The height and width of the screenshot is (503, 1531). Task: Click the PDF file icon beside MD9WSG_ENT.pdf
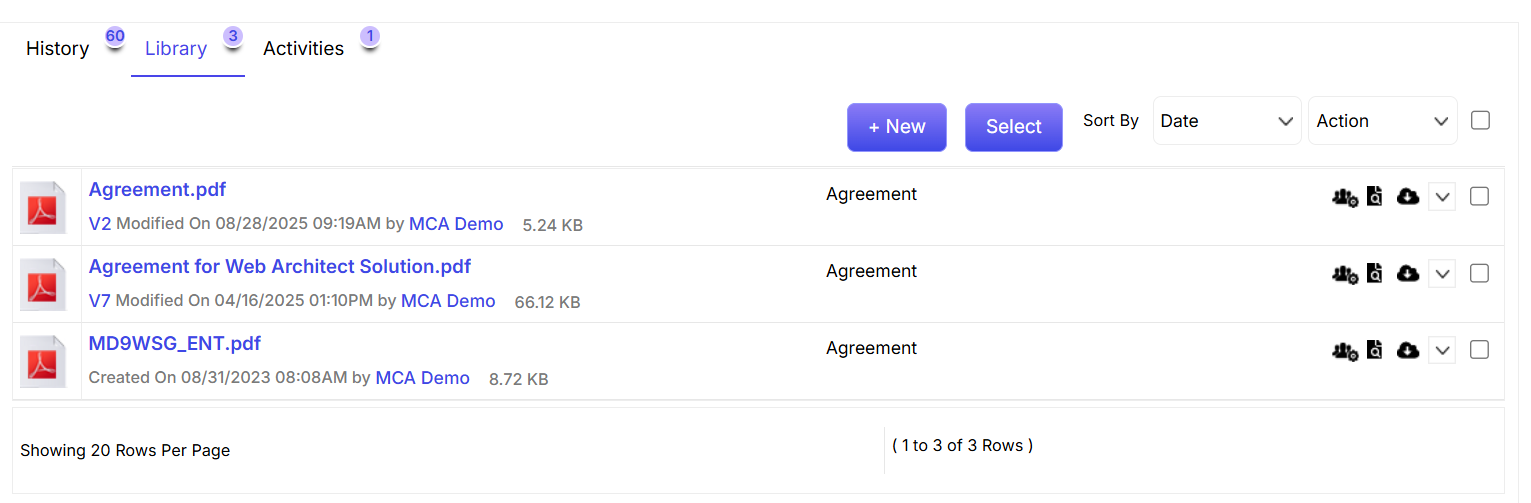point(45,363)
